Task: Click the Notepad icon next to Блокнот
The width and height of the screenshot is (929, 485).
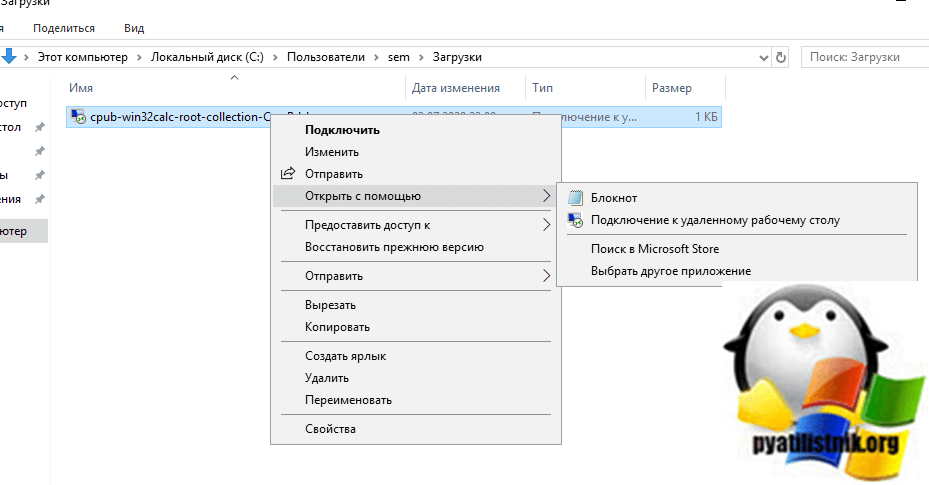Action: (574, 198)
